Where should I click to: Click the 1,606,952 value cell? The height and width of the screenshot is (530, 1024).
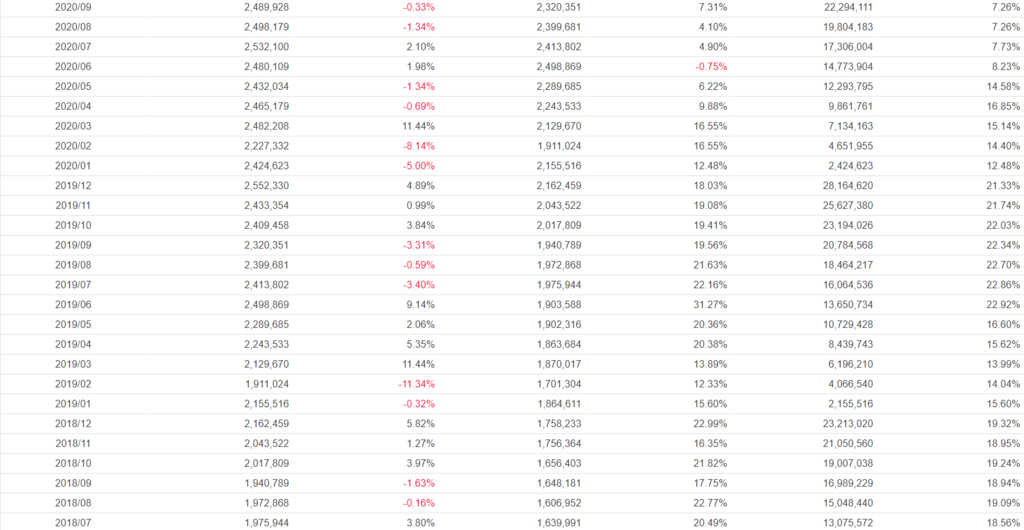(553, 502)
